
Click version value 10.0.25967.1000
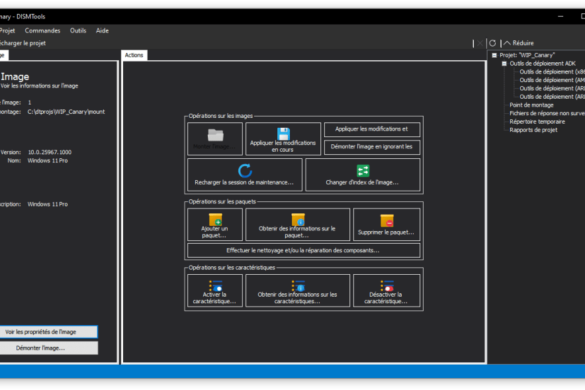click(x=50, y=152)
